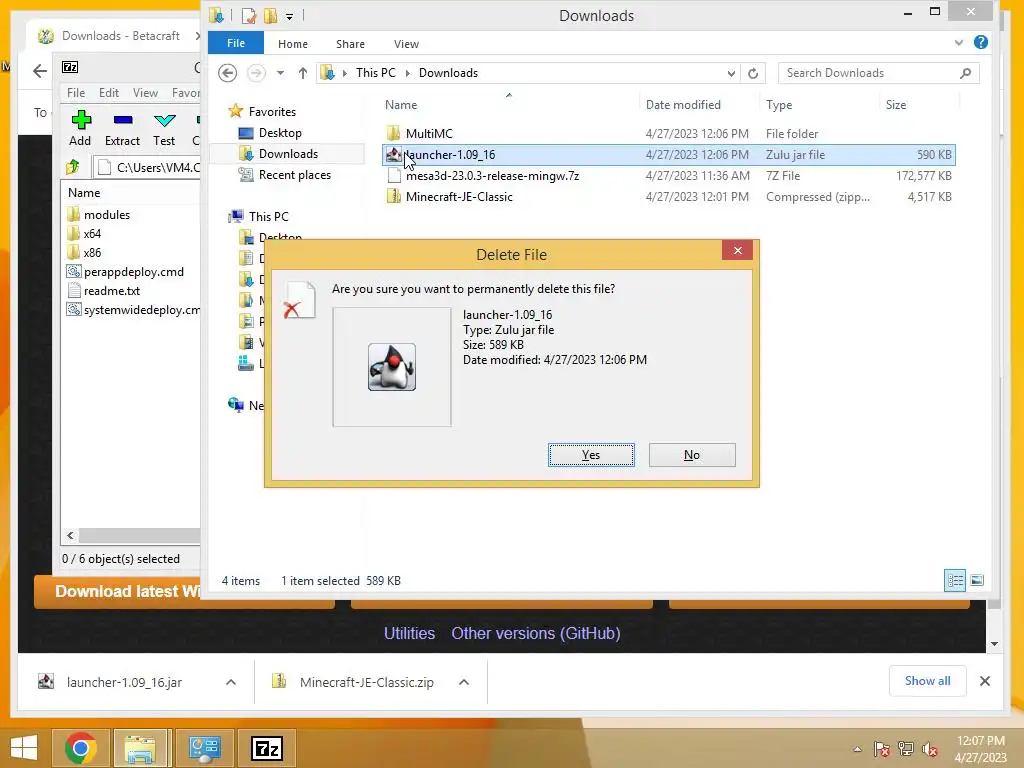The image size is (1024, 768).
Task: Refresh the Downloads folder view
Action: click(753, 73)
